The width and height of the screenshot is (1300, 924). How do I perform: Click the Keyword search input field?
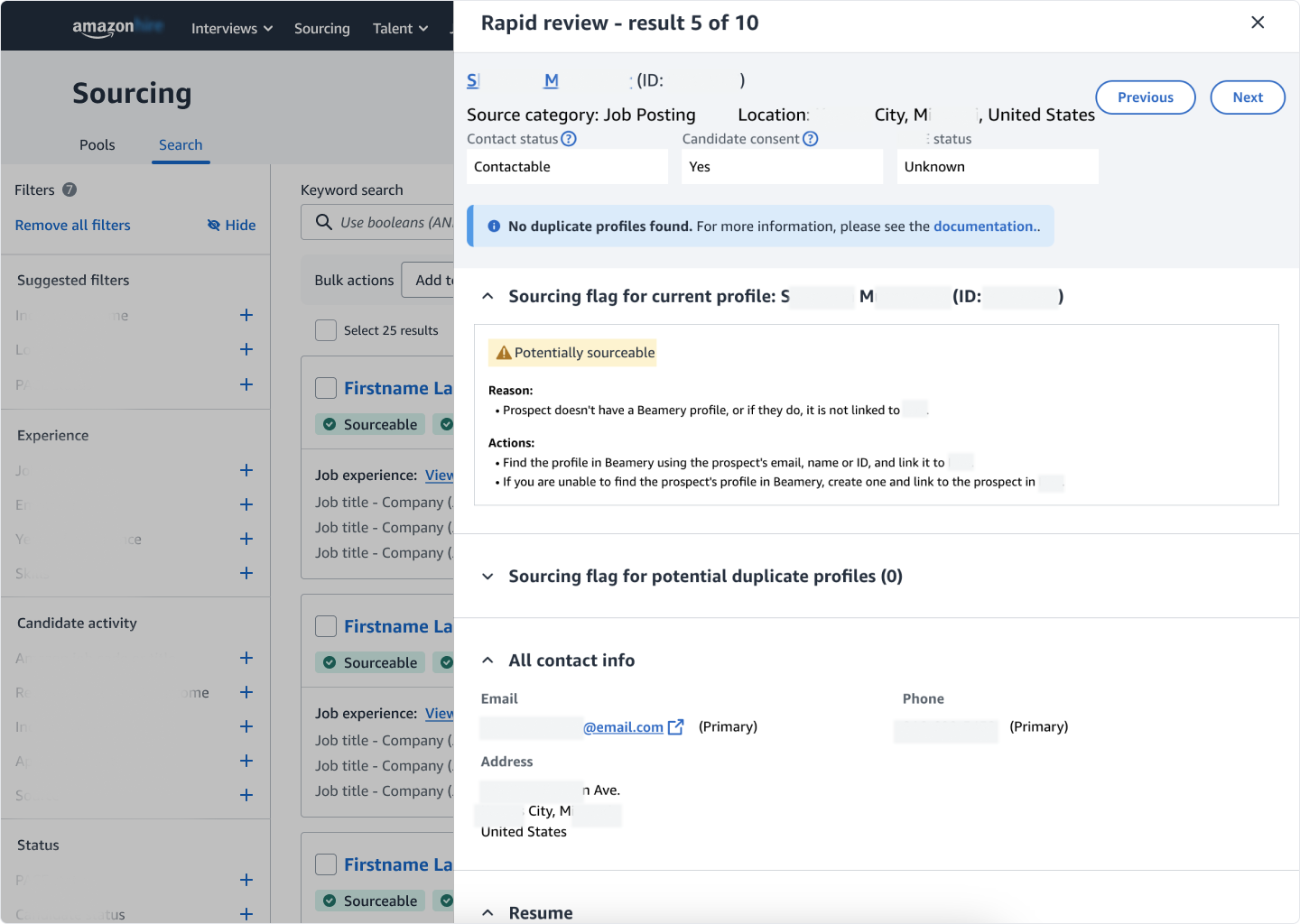[x=377, y=222]
